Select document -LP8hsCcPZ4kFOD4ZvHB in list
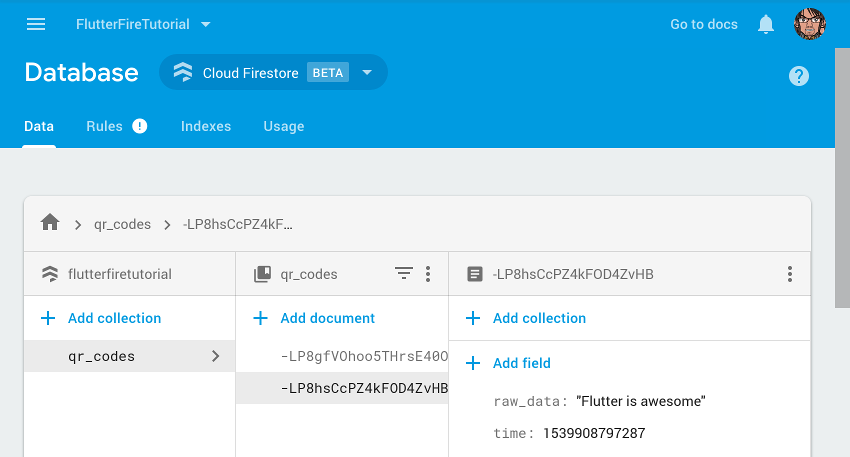Viewport: 850px width, 457px height. point(343,388)
